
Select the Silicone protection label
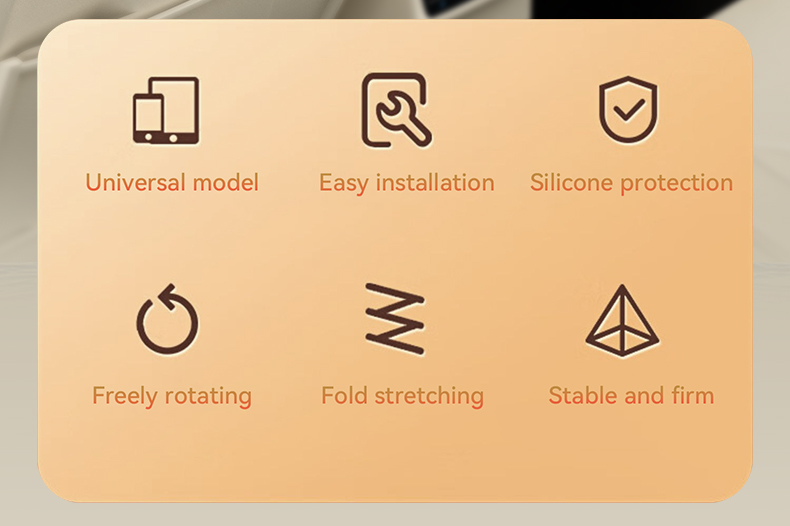pos(631,183)
